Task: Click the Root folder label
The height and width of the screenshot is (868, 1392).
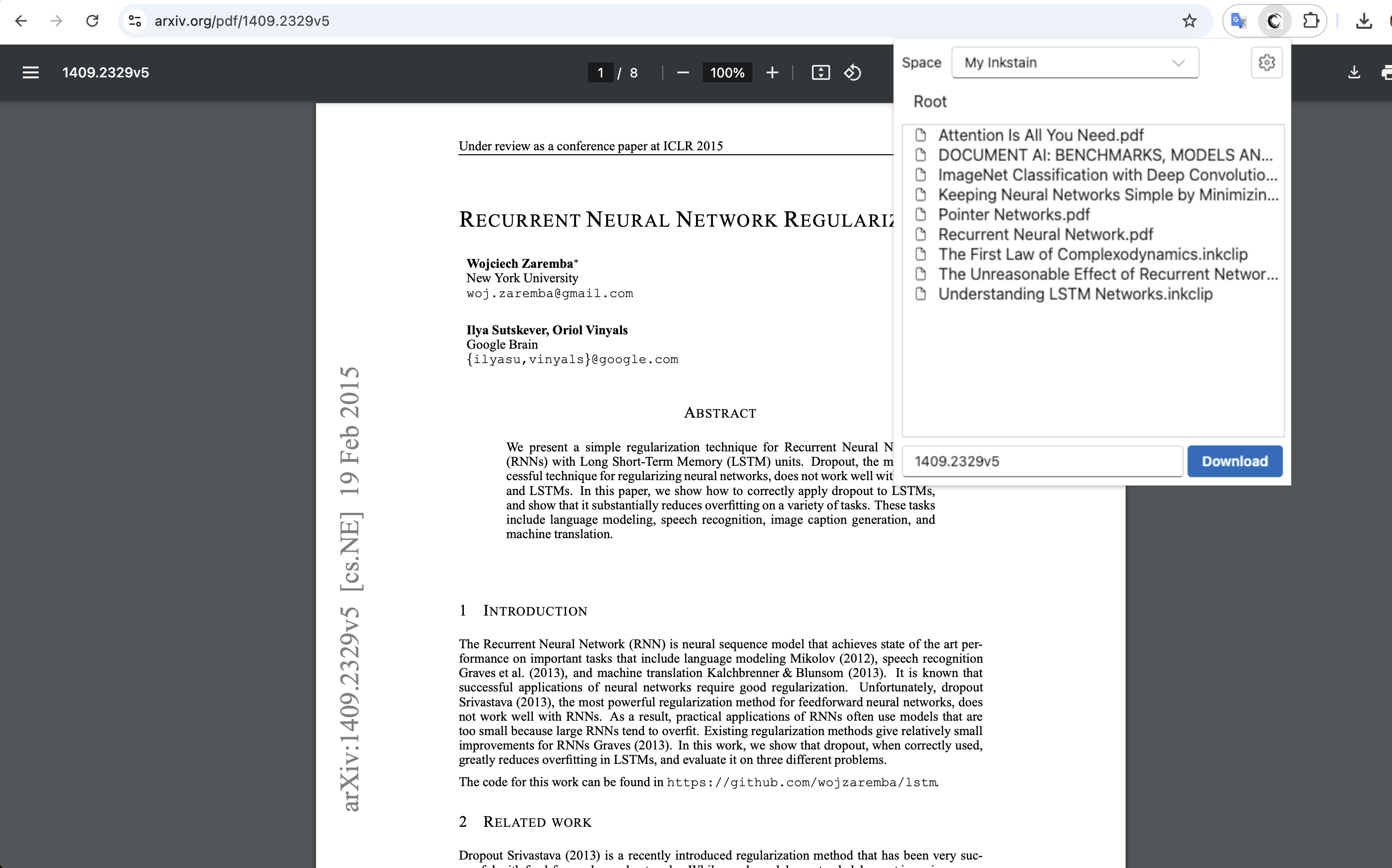Action: click(x=930, y=102)
